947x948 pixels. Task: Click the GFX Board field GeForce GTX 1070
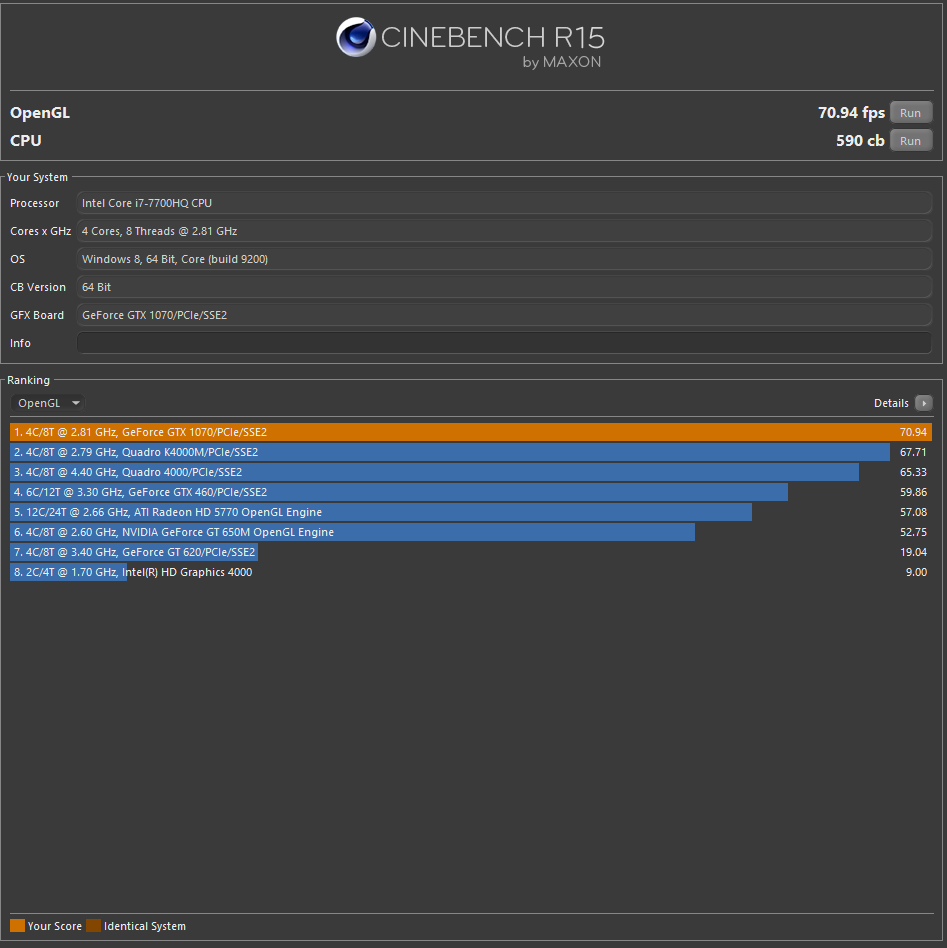coord(504,315)
